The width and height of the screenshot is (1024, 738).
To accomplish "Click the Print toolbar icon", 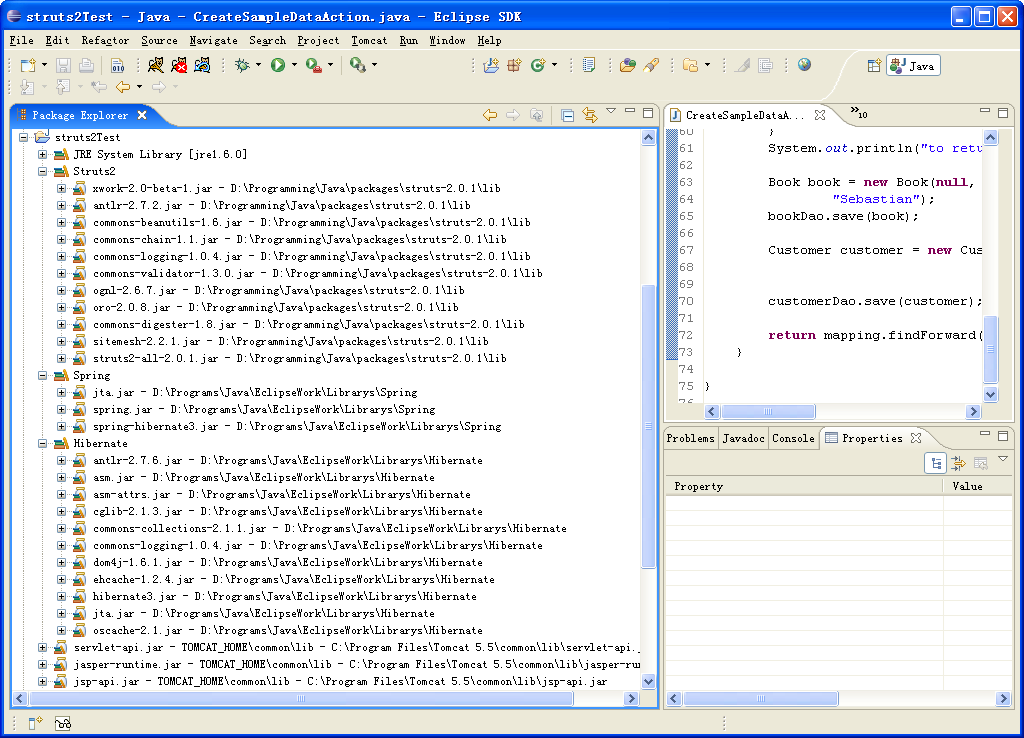I will (x=86, y=65).
